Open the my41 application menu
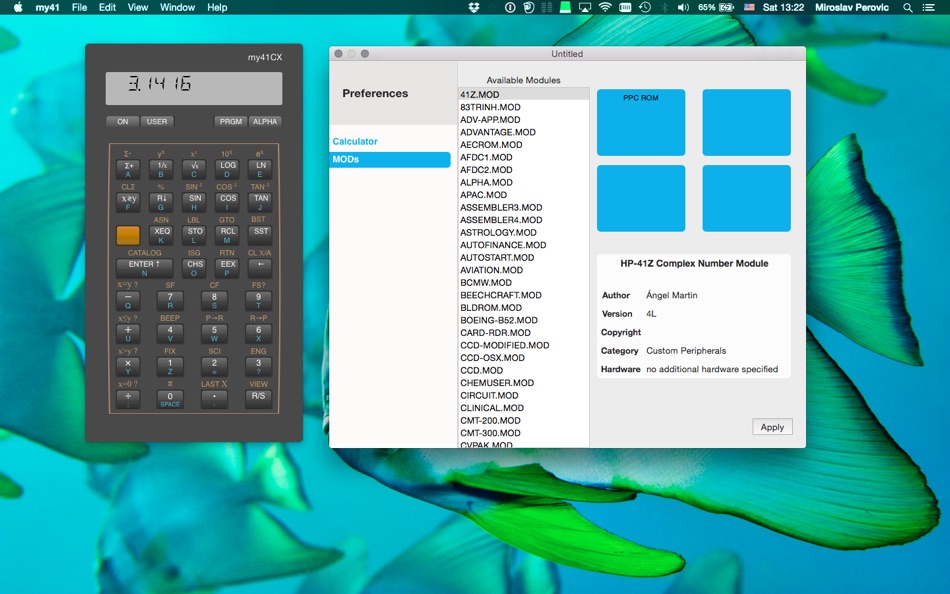This screenshot has height=594, width=950. coord(47,7)
